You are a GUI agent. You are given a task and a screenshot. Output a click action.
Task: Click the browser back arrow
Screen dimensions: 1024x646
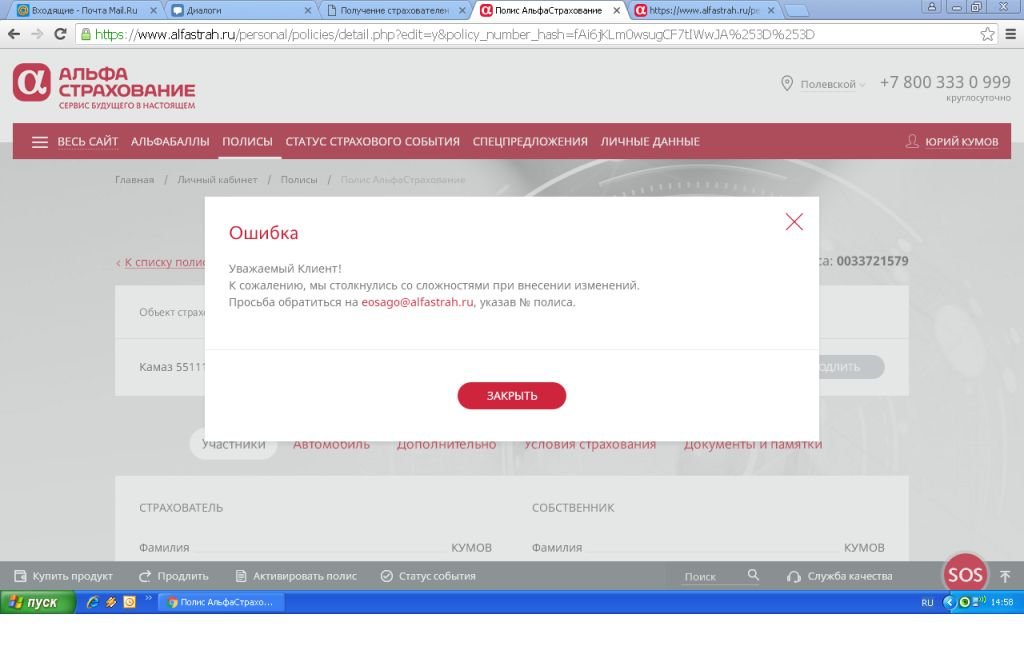(x=14, y=34)
